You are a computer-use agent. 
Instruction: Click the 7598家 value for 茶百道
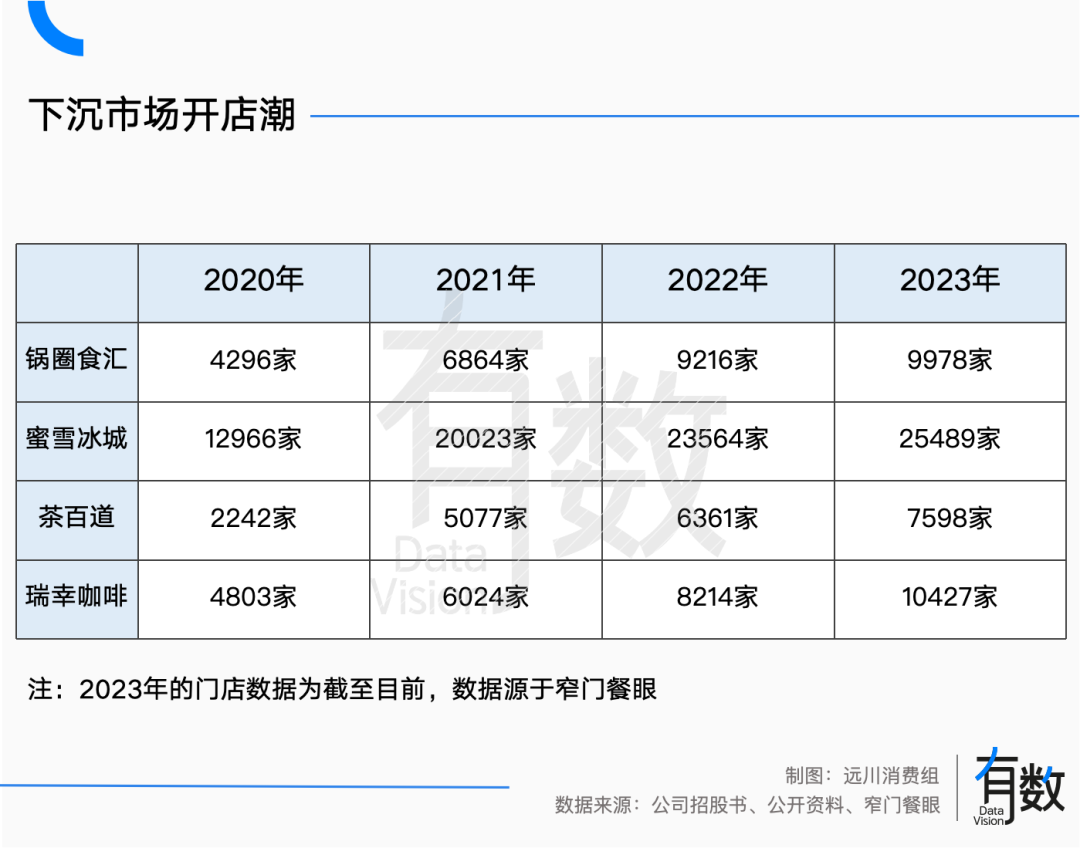[950, 520]
